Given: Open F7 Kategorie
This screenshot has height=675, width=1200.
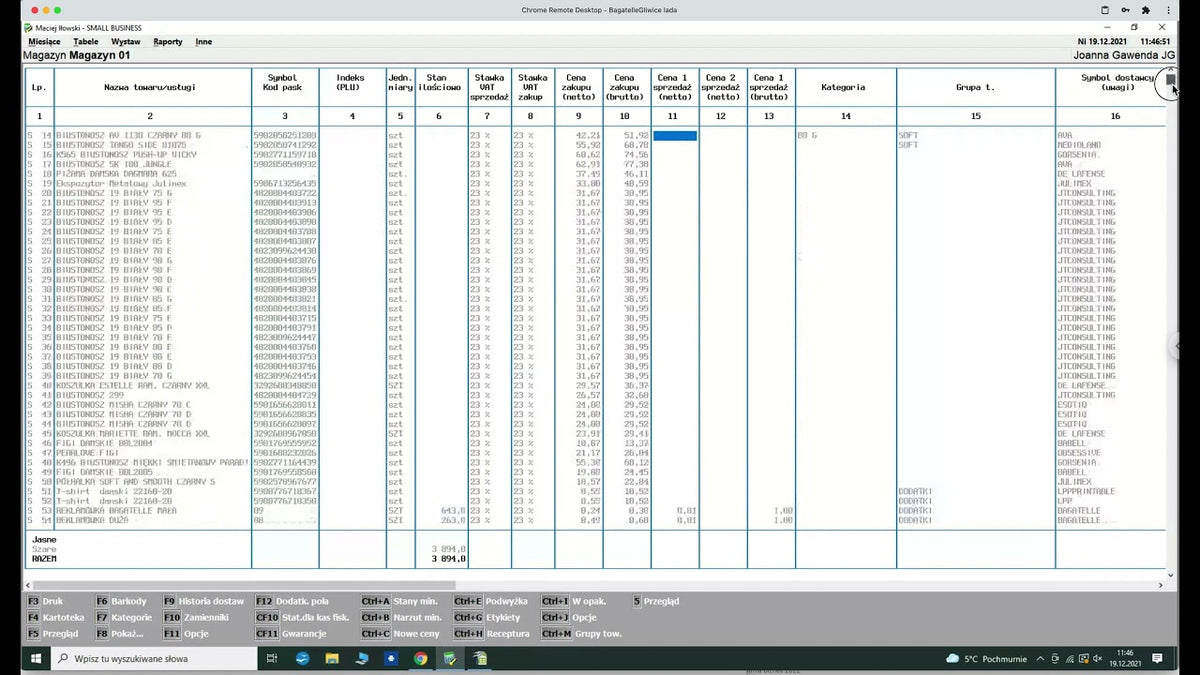Looking at the screenshot, I should click(124, 617).
